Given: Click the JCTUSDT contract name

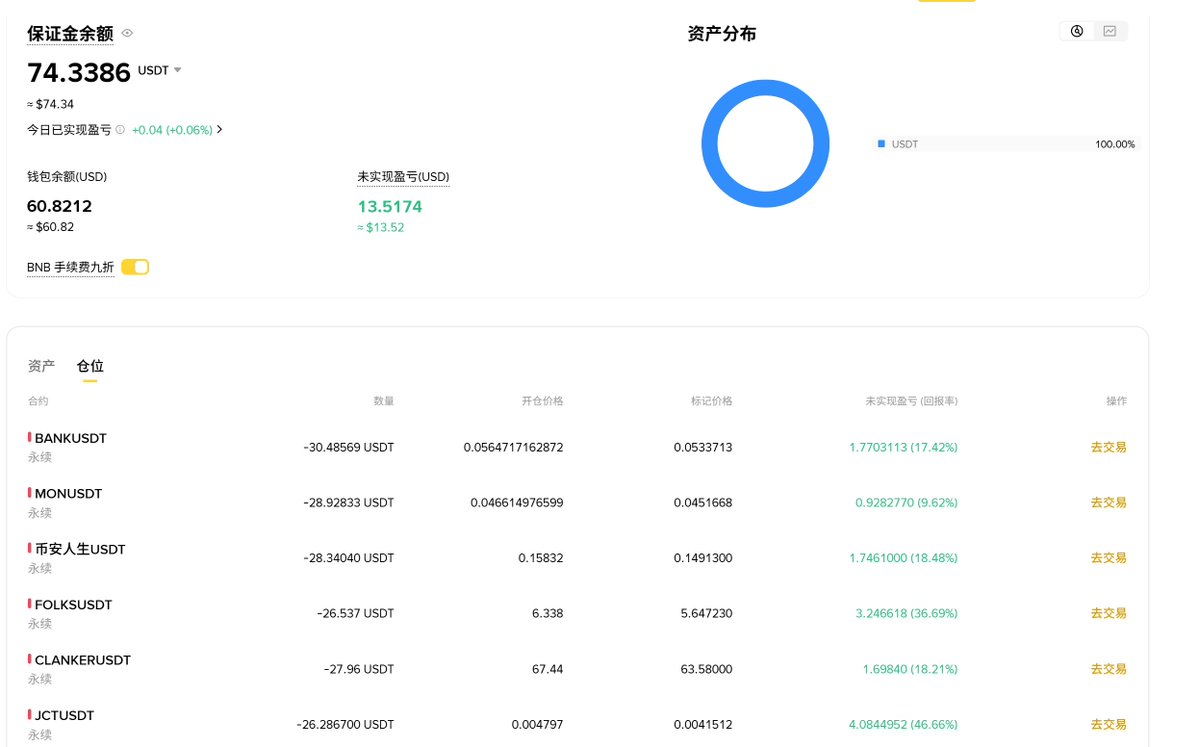Looking at the screenshot, I should coord(64,715).
